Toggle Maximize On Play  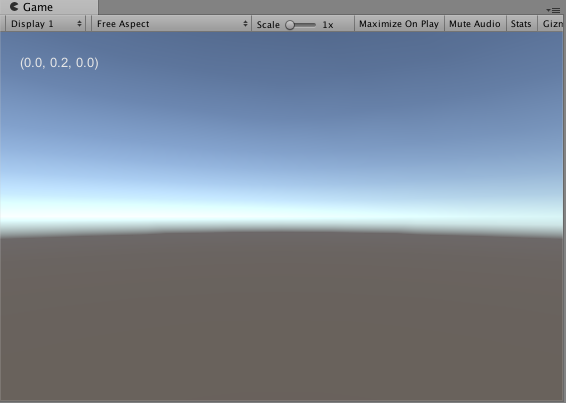(399, 24)
